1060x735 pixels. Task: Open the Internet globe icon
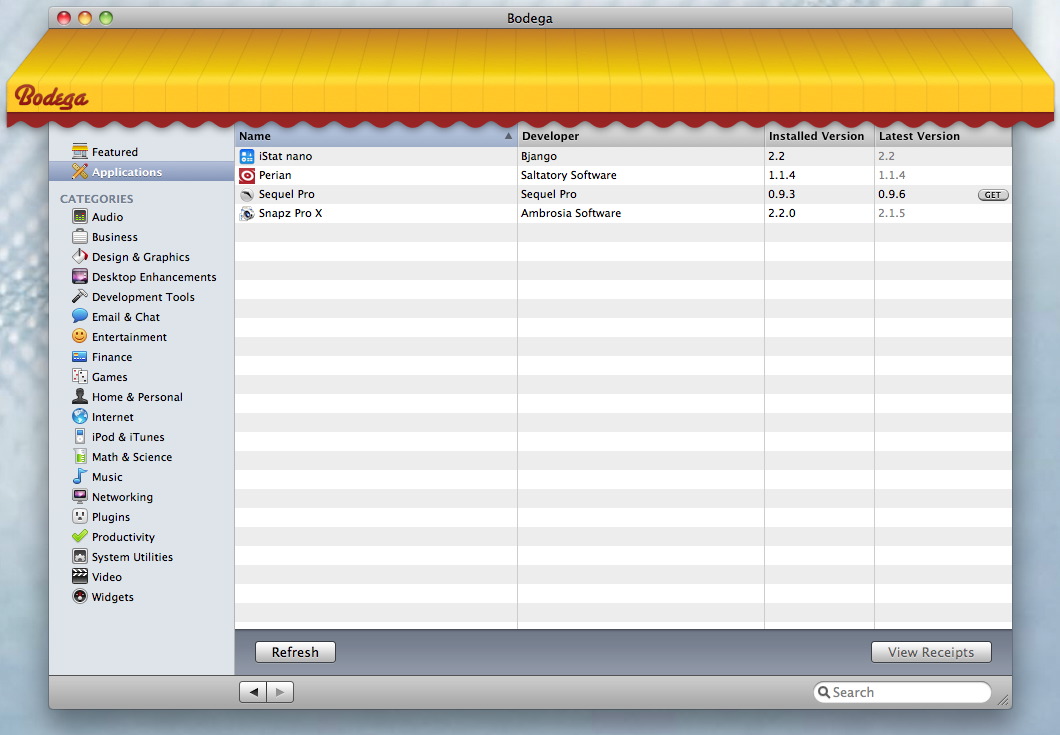[x=80, y=417]
